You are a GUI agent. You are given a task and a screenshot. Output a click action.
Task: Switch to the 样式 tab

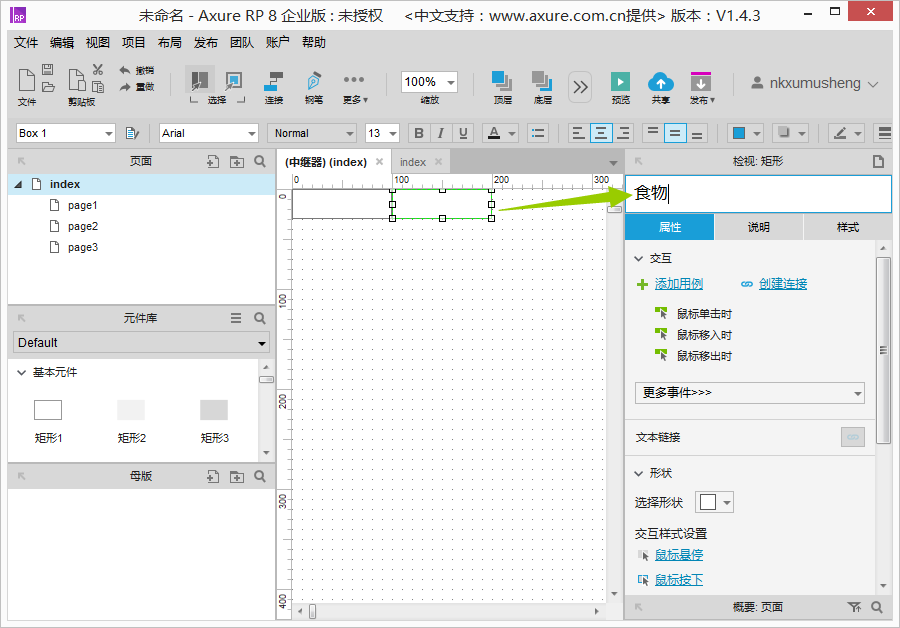tap(847, 227)
